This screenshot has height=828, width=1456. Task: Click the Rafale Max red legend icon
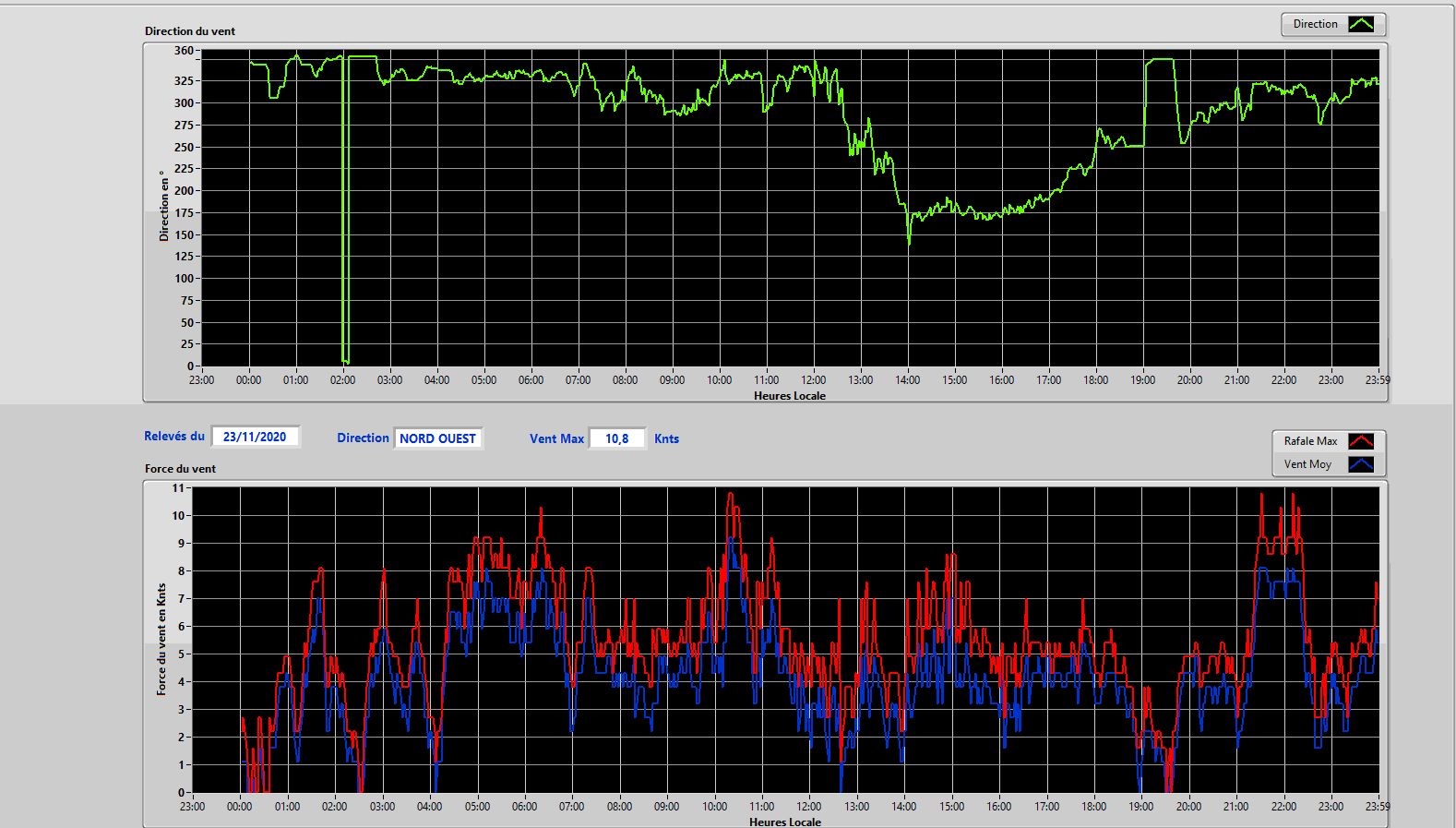[x=1361, y=441]
